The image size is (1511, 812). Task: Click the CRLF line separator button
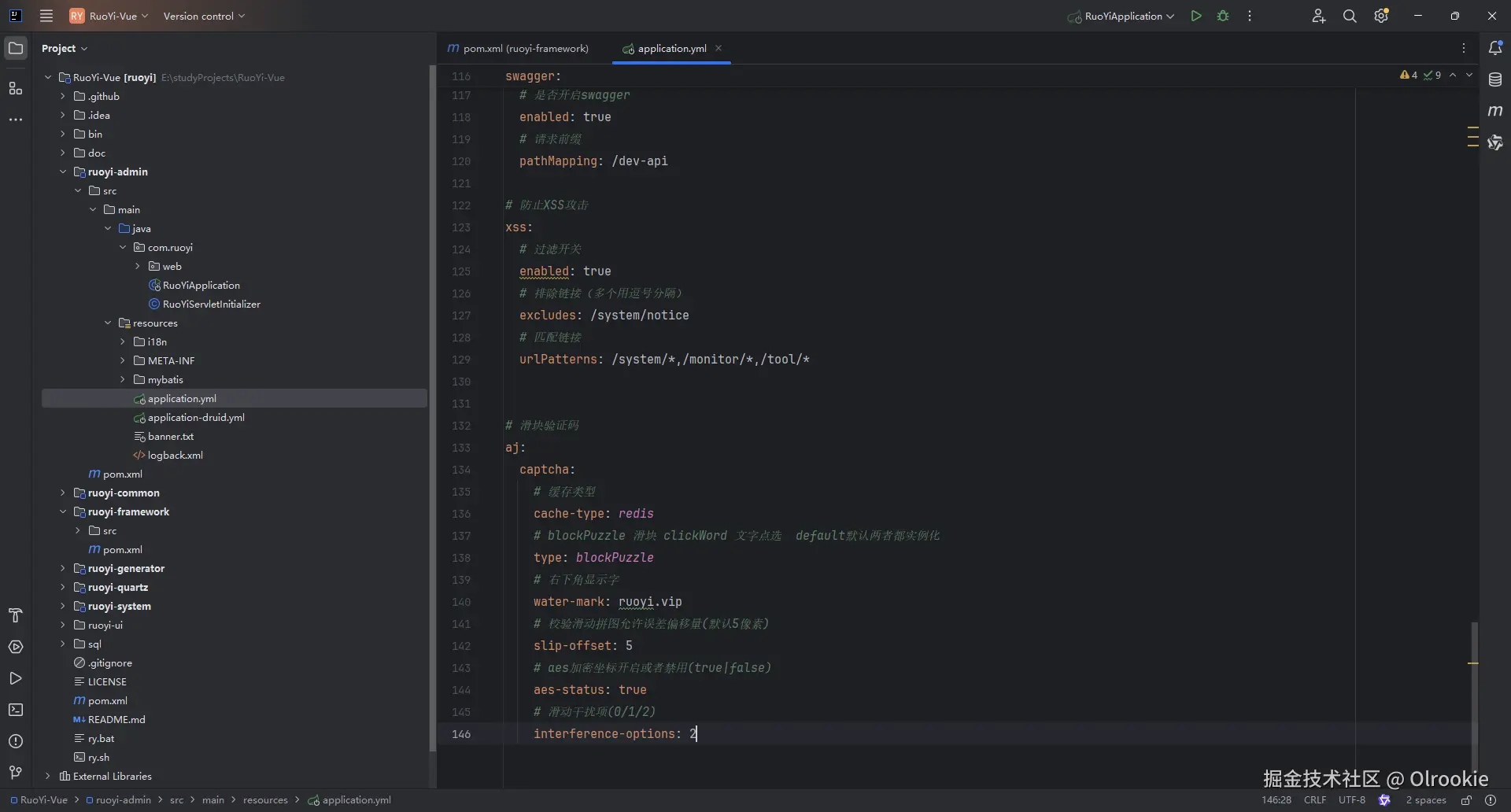pos(1314,800)
